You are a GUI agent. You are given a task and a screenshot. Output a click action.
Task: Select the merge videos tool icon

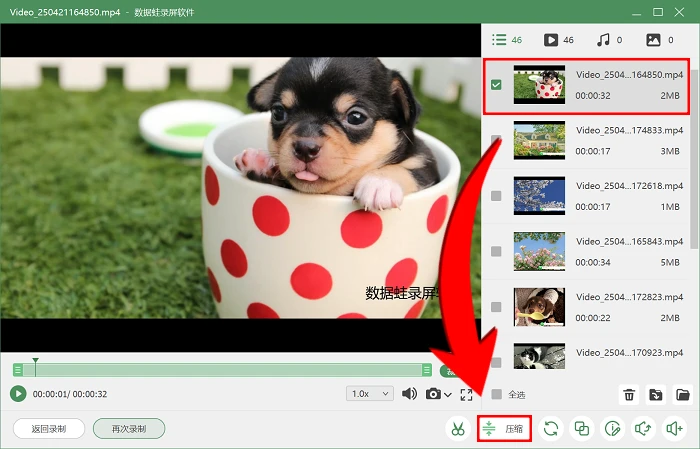[582, 429]
